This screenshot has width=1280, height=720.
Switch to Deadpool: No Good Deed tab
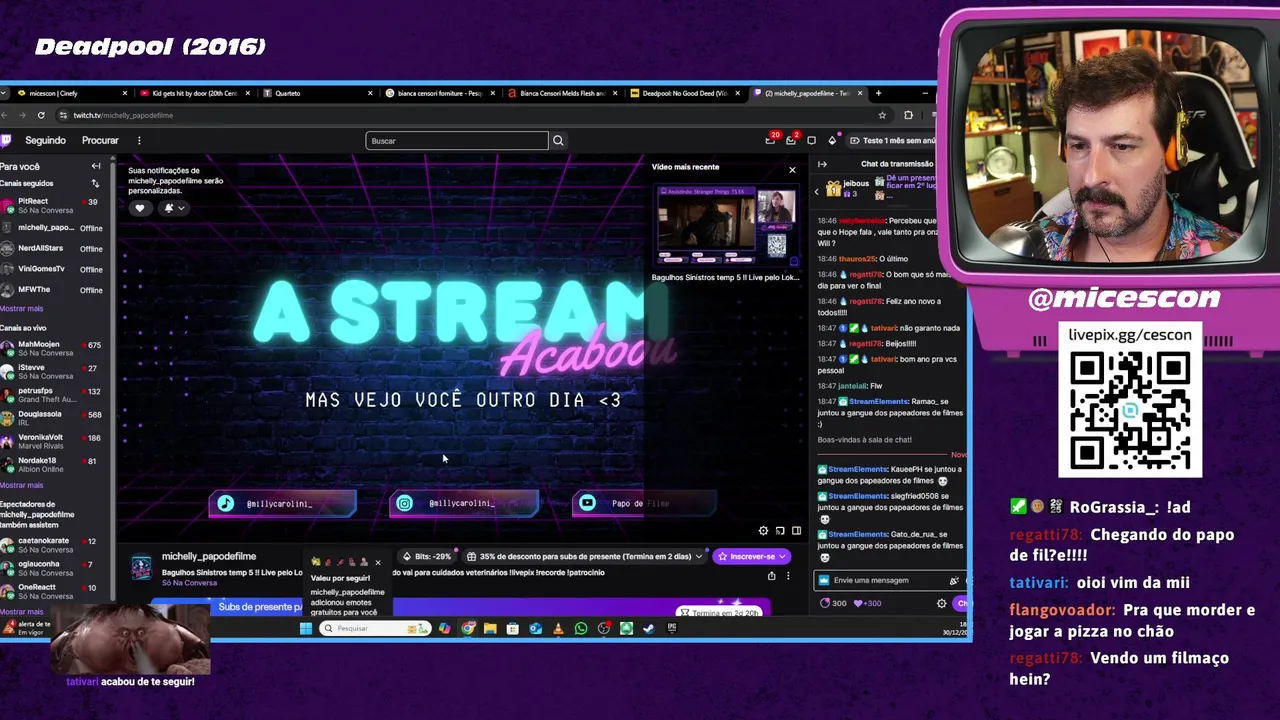click(x=685, y=93)
